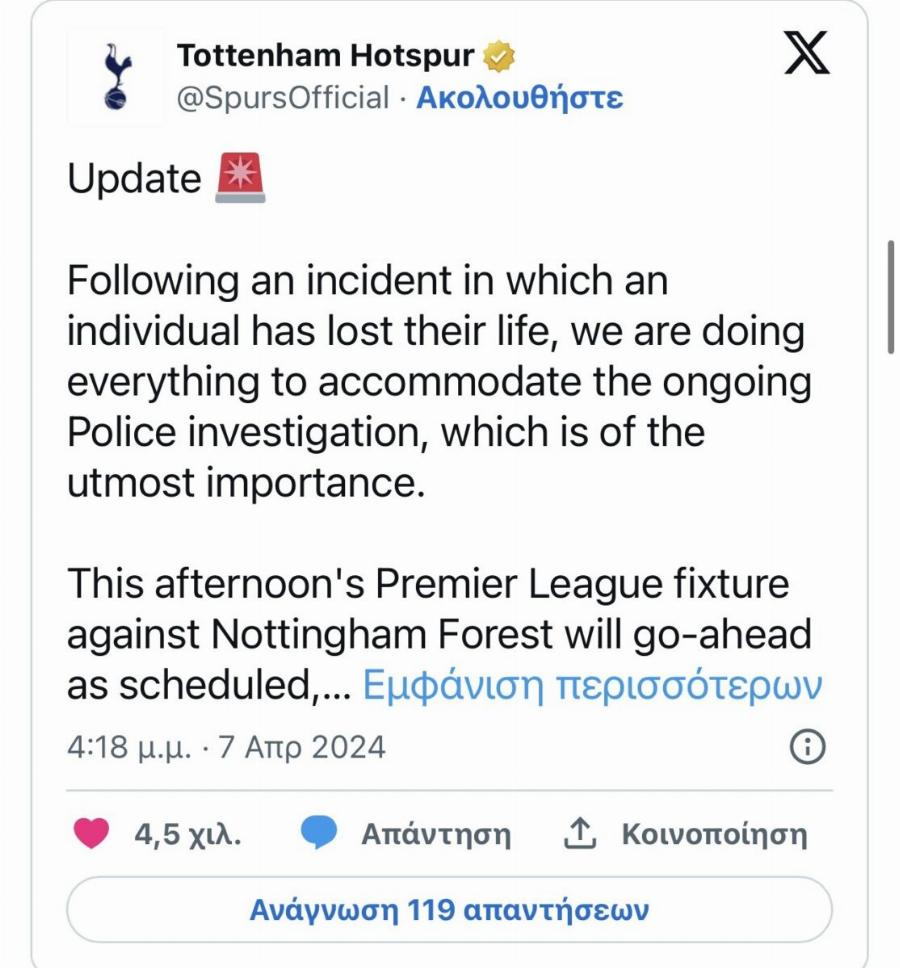The image size is (900, 968).
Task: Click the blue reply bubble icon
Action: (x=319, y=834)
